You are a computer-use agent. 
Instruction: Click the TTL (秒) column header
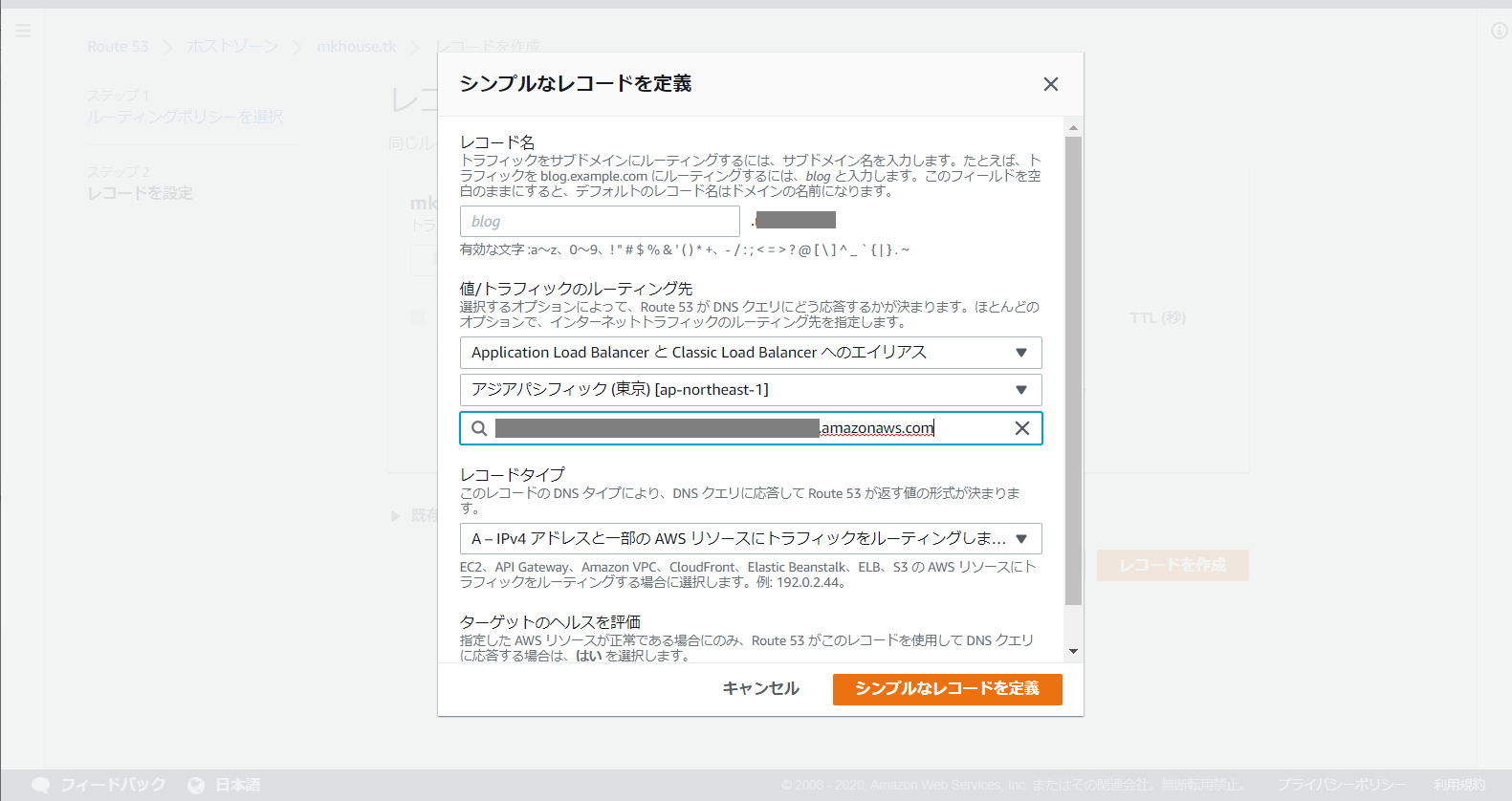(x=1157, y=317)
